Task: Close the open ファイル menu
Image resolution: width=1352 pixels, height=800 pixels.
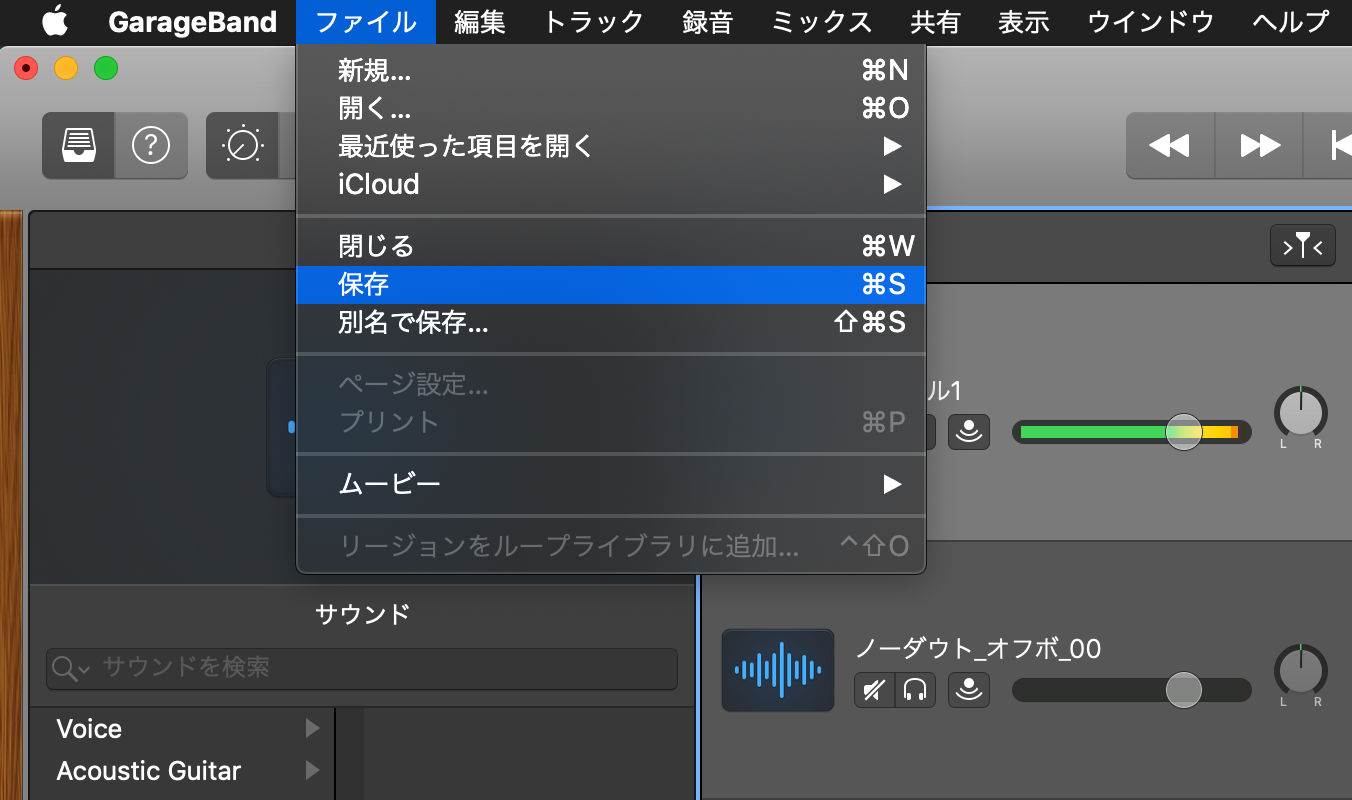Action: tap(366, 22)
